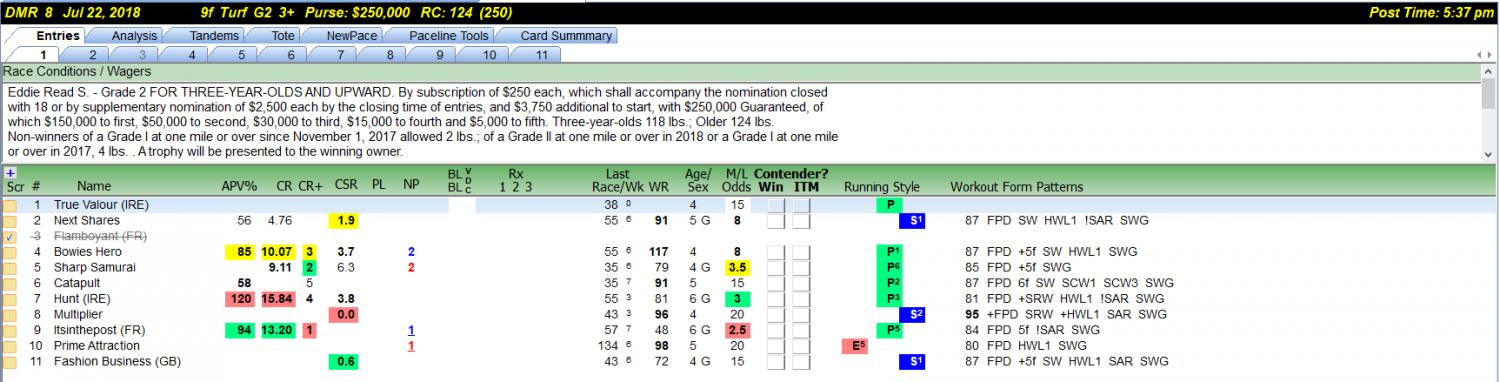Click the S1 running style badge for Fashion Business
Image resolution: width=1500 pixels, height=382 pixels.
coord(912,361)
